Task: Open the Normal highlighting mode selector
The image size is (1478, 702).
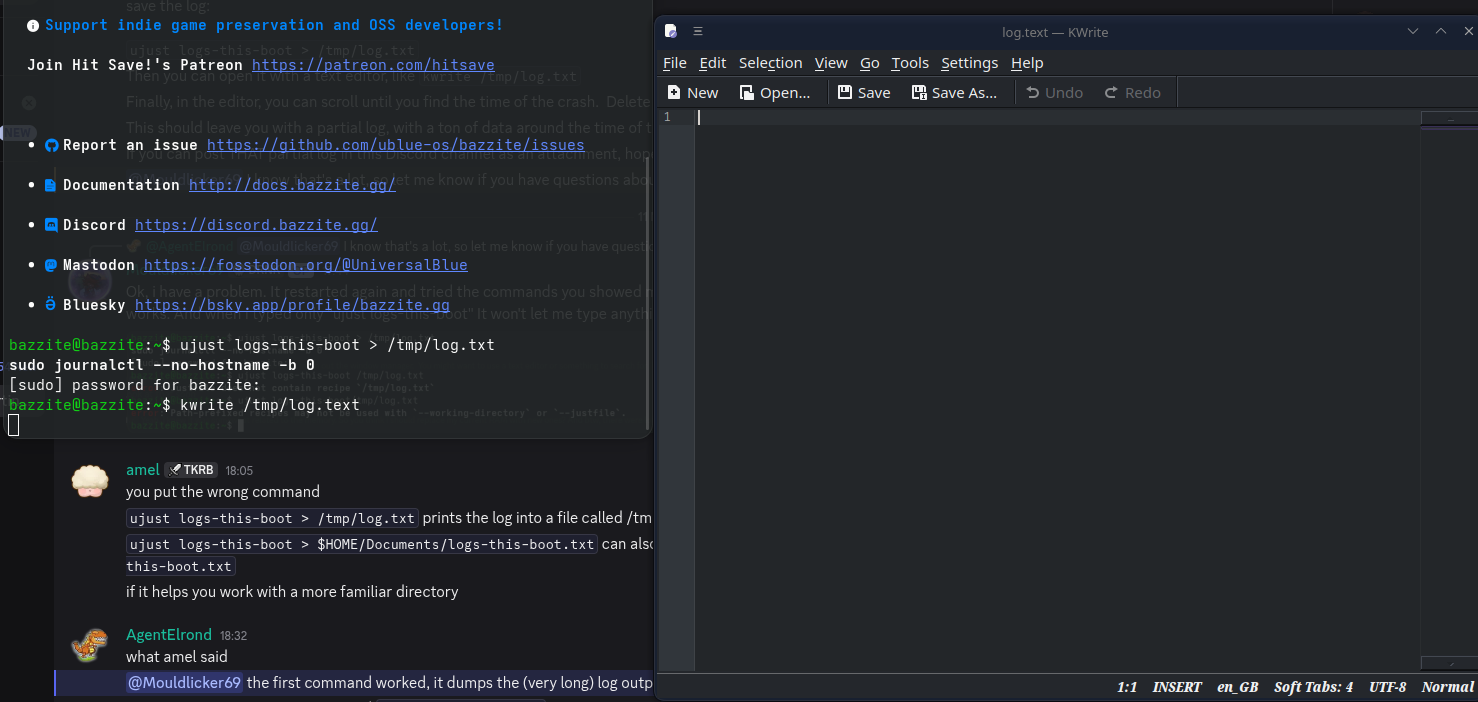Action: point(1447,687)
